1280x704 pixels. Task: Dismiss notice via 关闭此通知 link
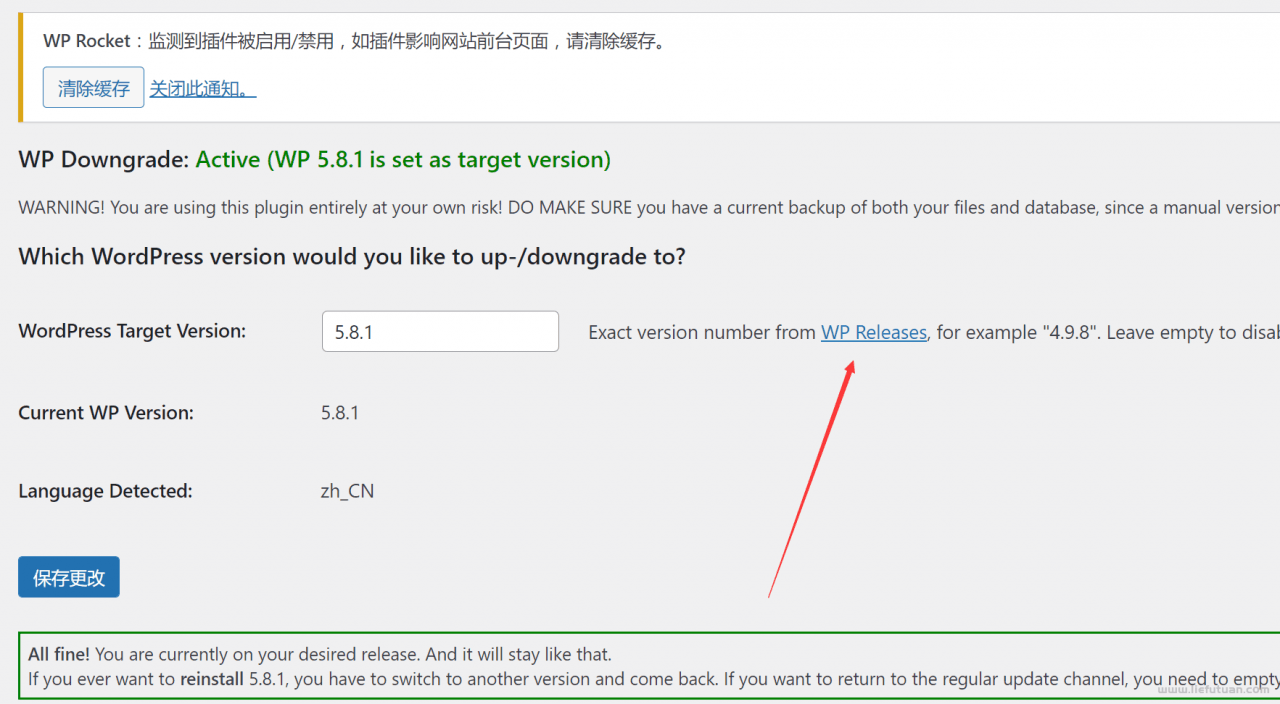pyautogui.click(x=203, y=89)
